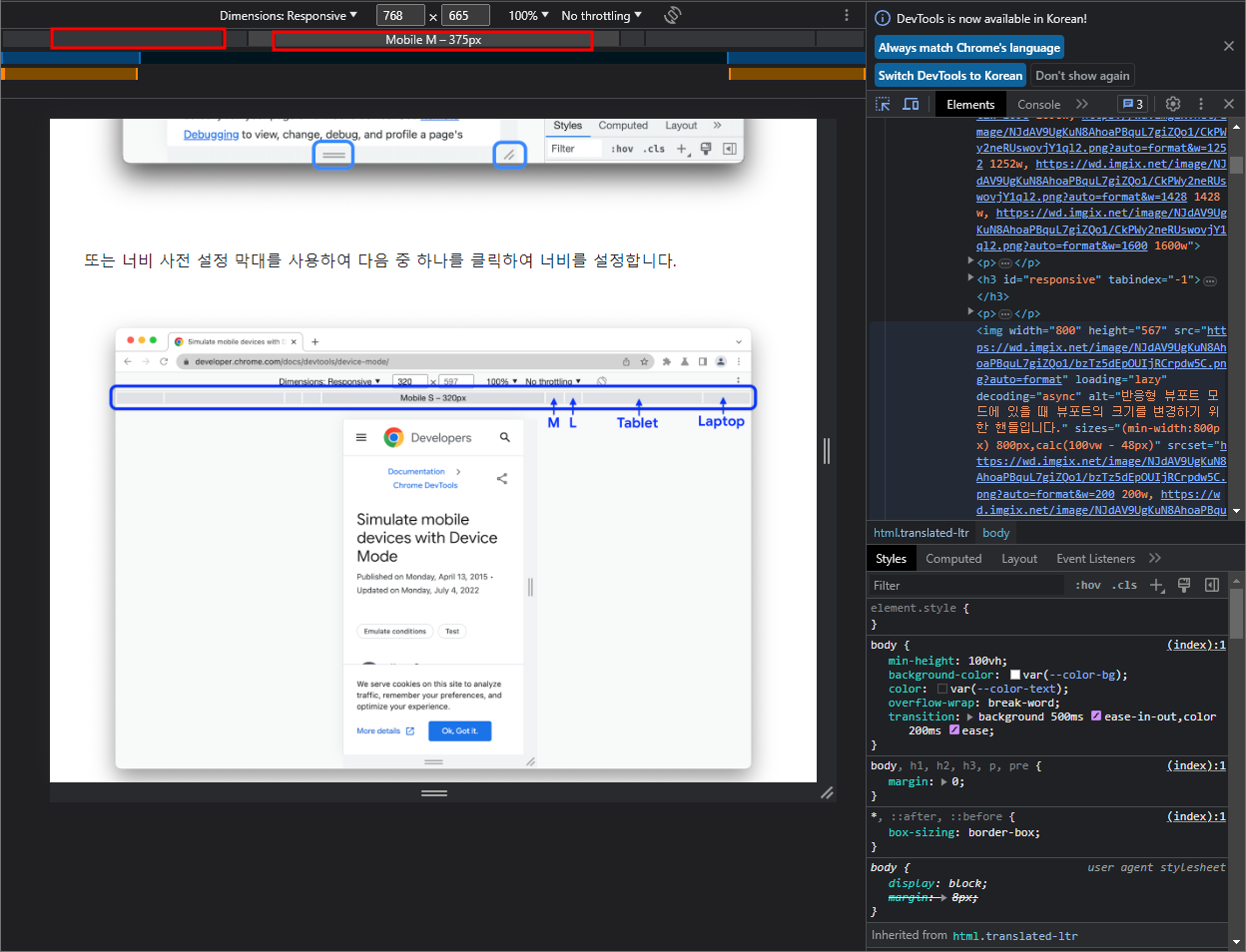Switch to the Console tab
The image size is (1246, 952).
[1038, 104]
